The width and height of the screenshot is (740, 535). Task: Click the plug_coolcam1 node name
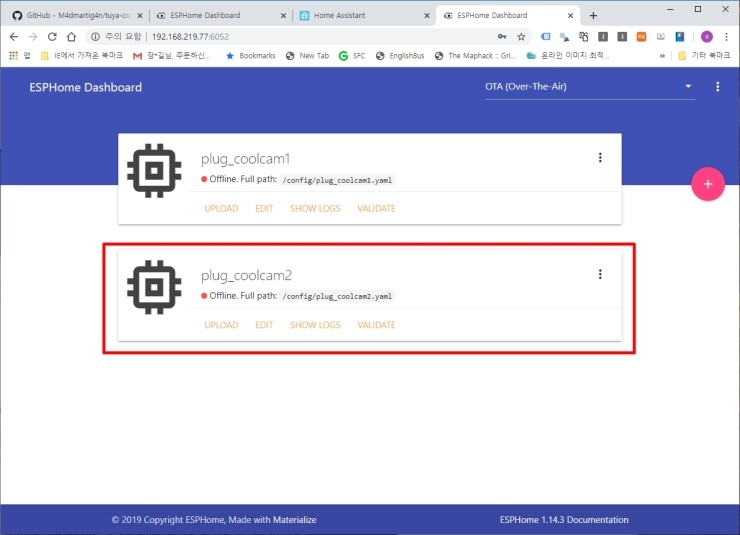click(245, 159)
